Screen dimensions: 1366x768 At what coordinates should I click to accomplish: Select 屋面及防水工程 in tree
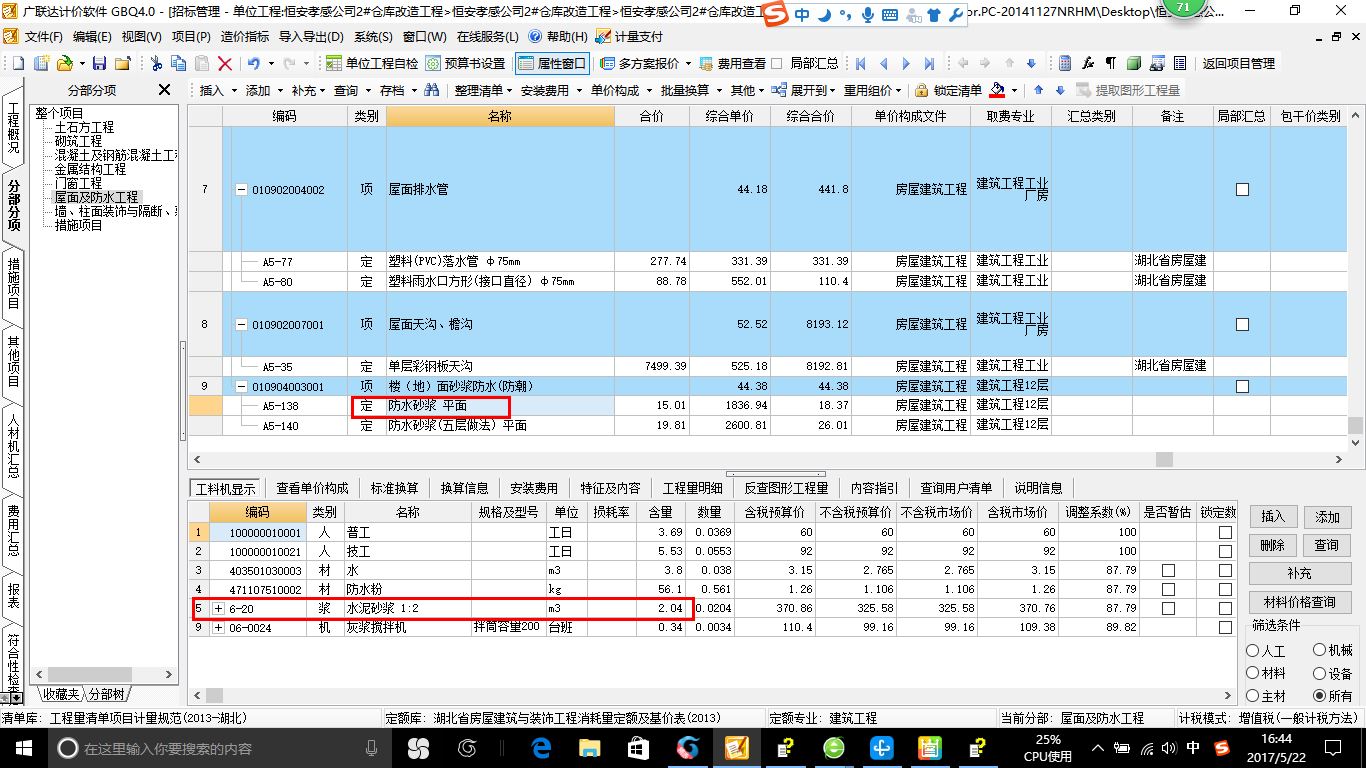(97, 198)
